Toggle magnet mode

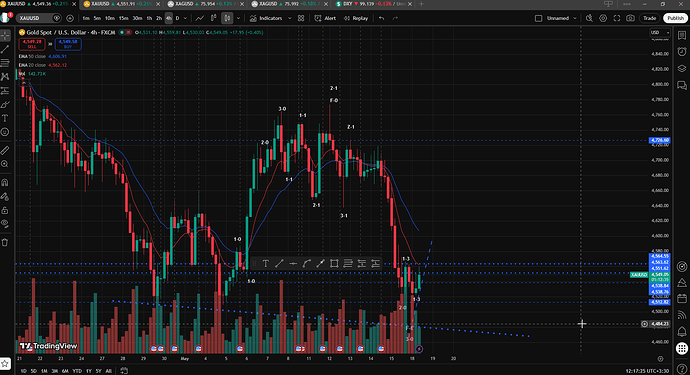click(5, 182)
